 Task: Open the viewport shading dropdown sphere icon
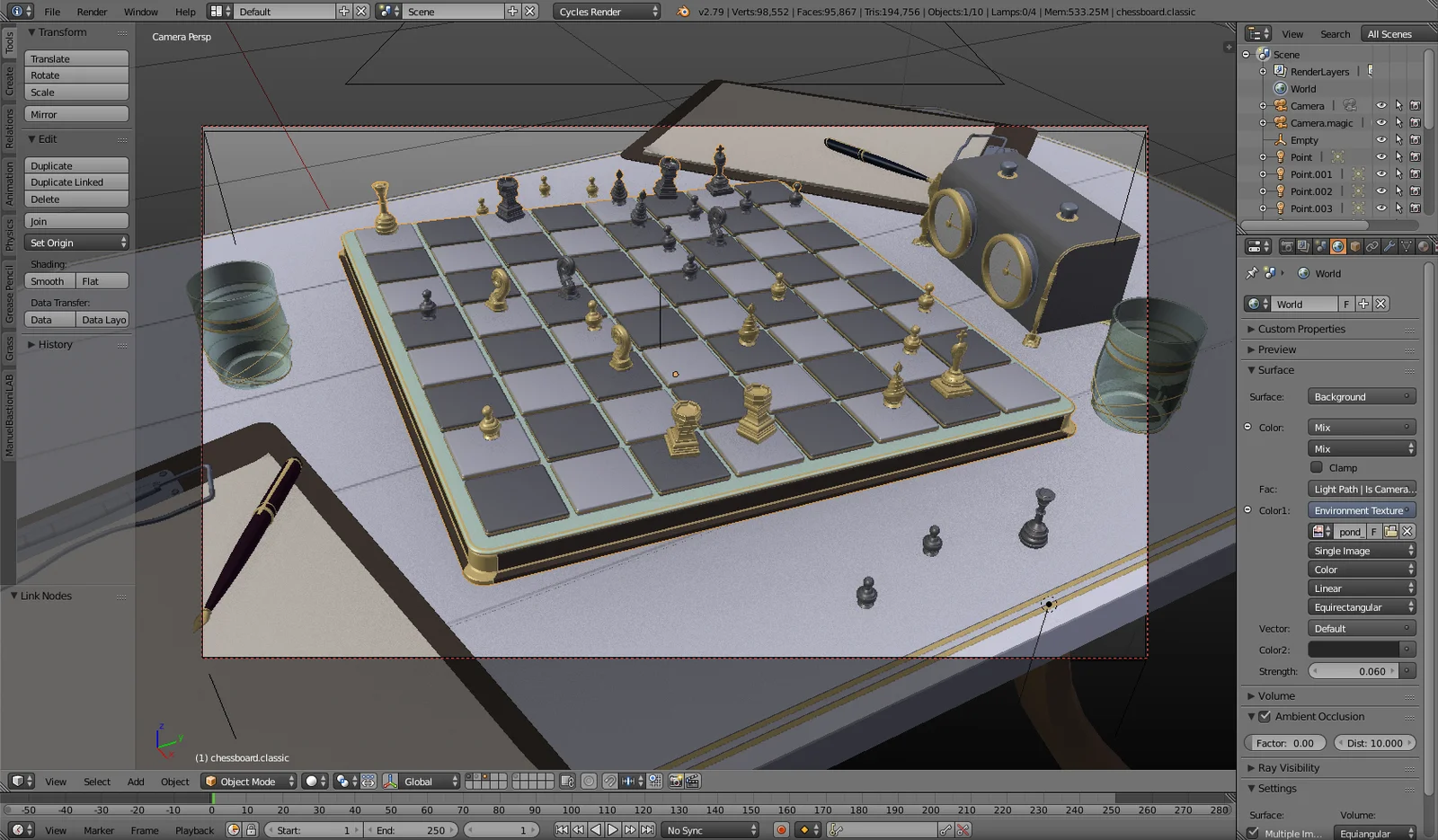click(x=310, y=781)
